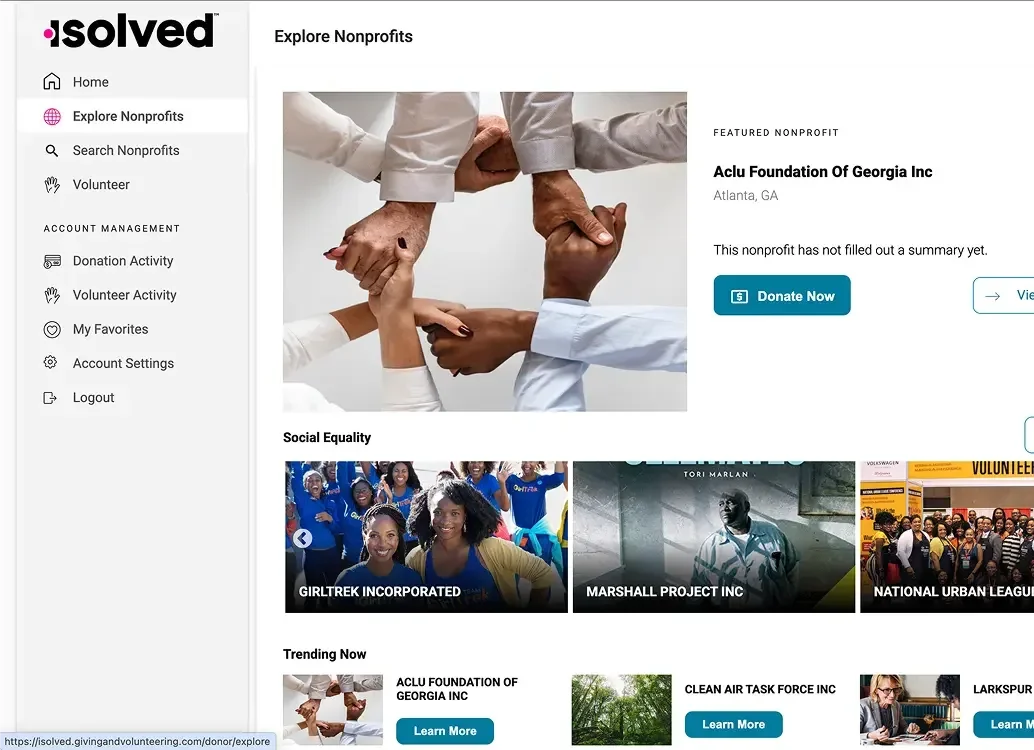Open Volunteer via the hand icon
This screenshot has width=1034, height=750.
pos(52,185)
